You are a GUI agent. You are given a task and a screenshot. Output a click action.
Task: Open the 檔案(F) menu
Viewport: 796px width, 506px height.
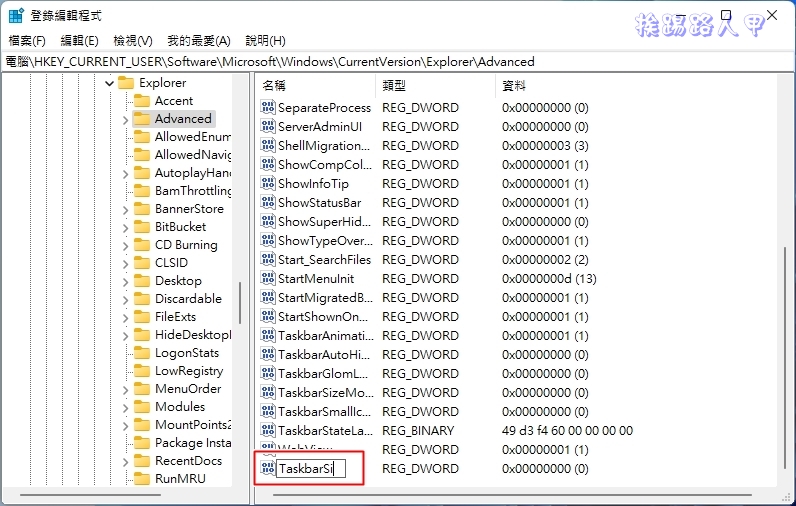(x=27, y=41)
